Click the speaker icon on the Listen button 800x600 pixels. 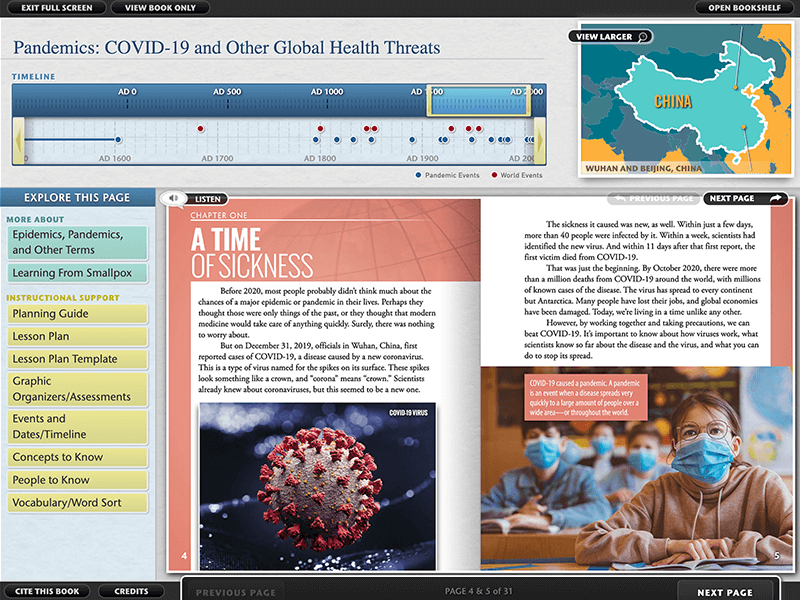pos(174,198)
